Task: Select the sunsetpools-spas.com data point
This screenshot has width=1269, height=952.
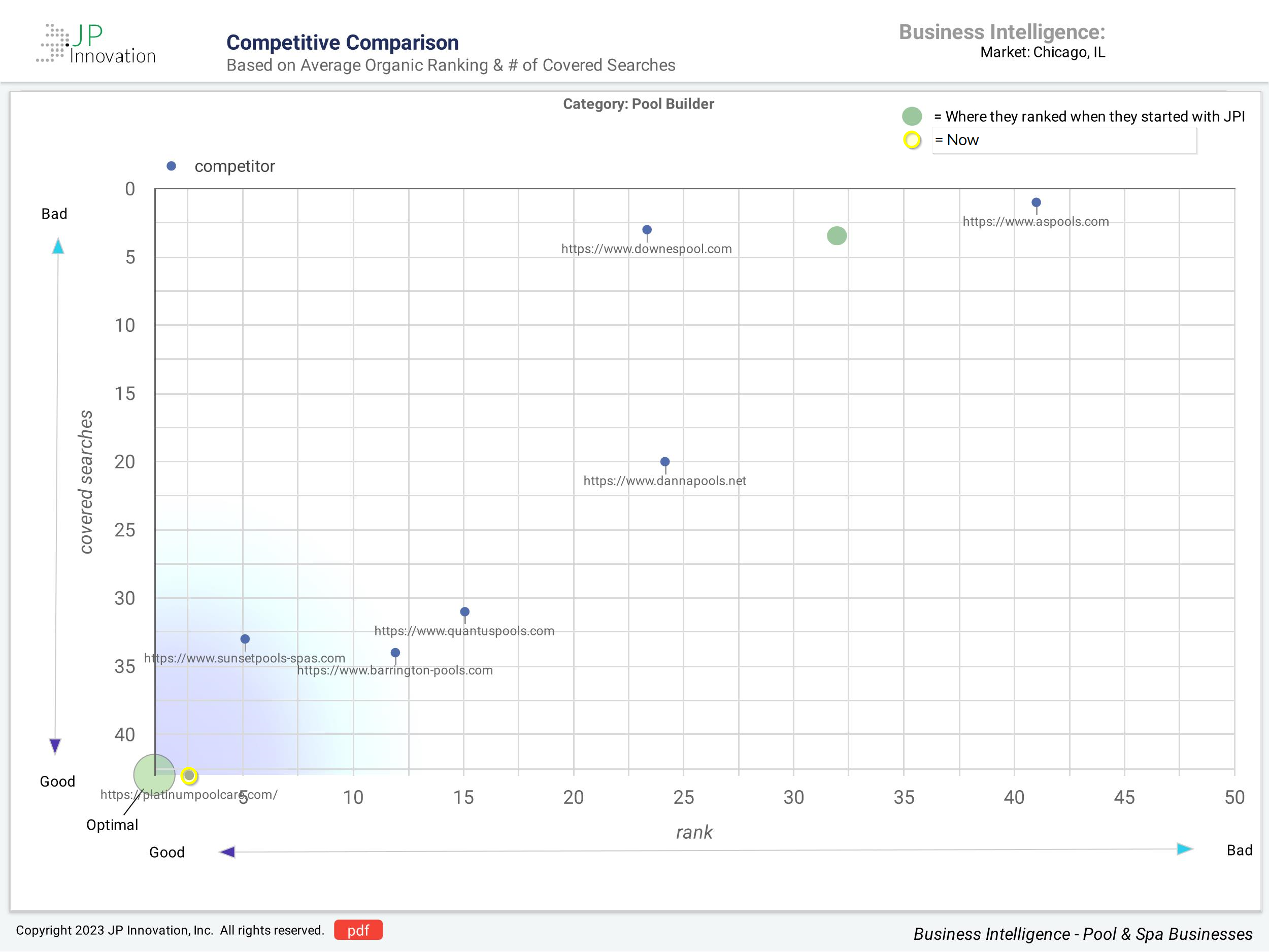Action: pos(245,639)
